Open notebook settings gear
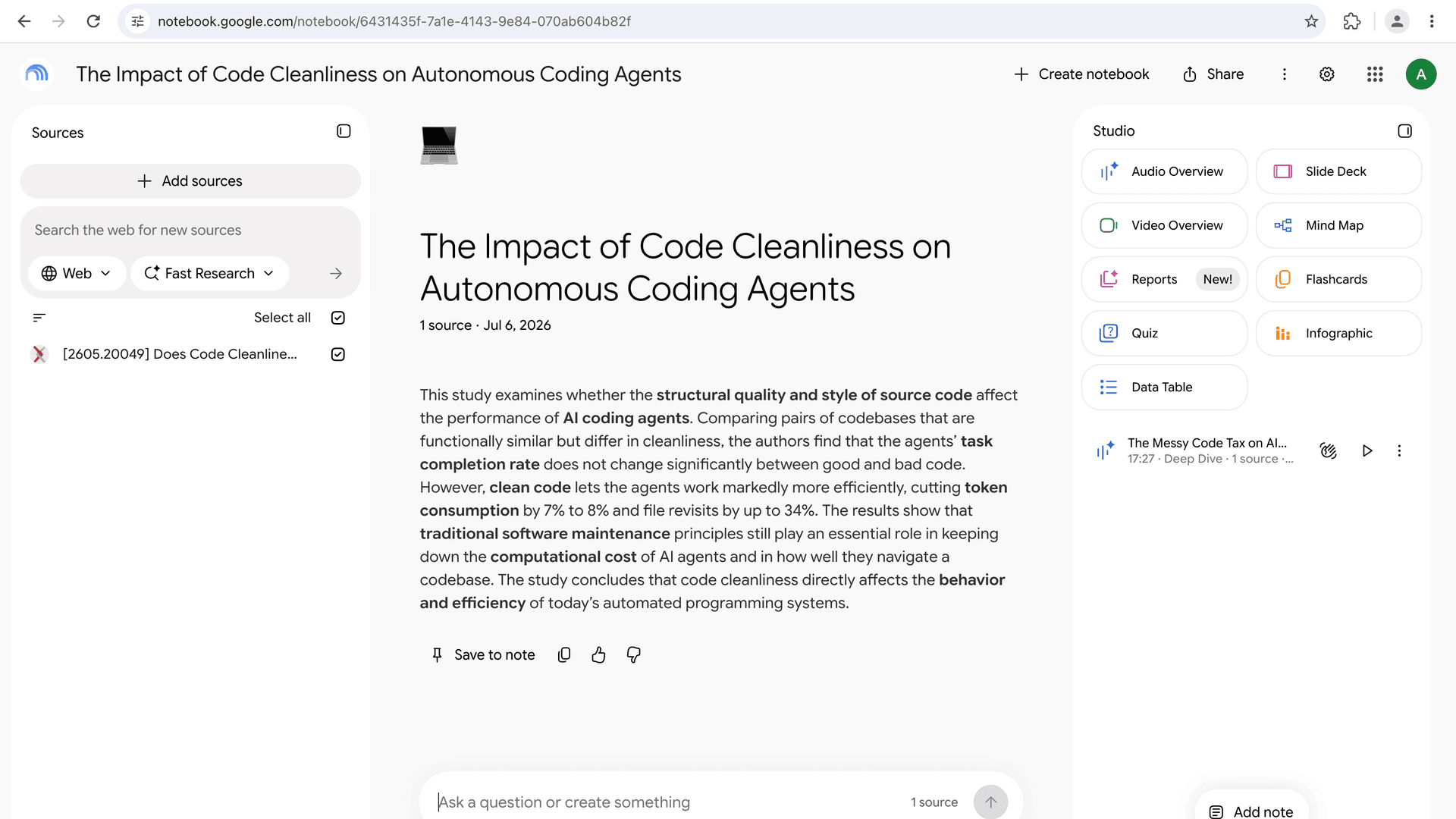 click(x=1326, y=74)
